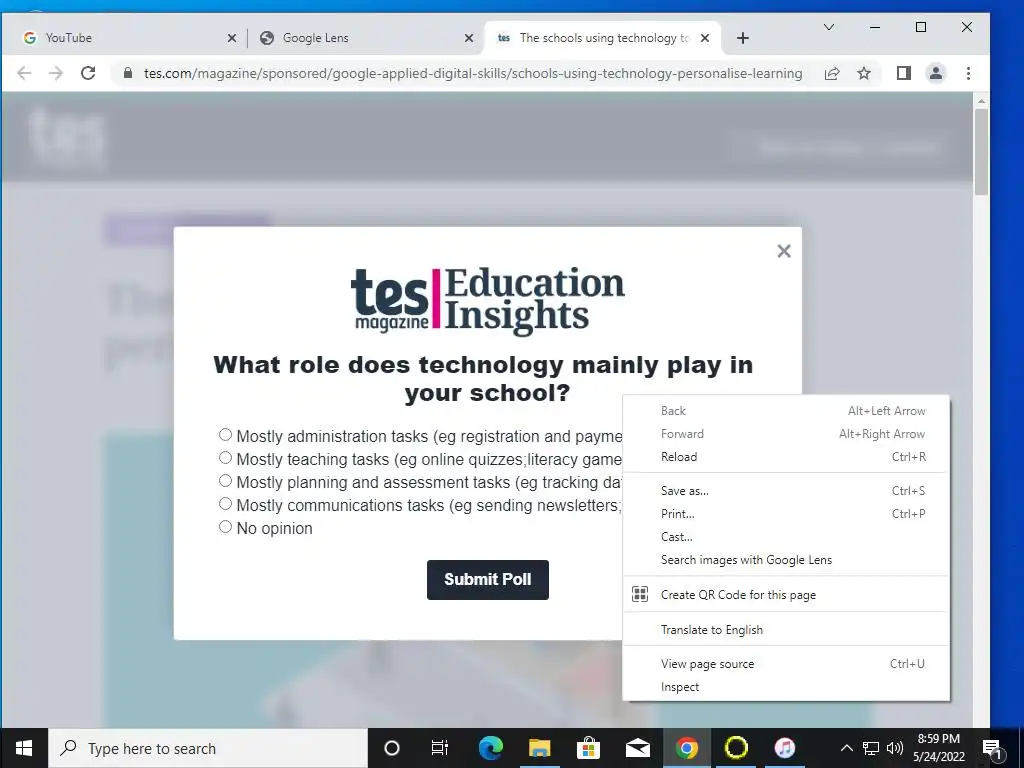Image resolution: width=1024 pixels, height=768 pixels.
Task: Click the network tray icon
Action: click(x=871, y=748)
